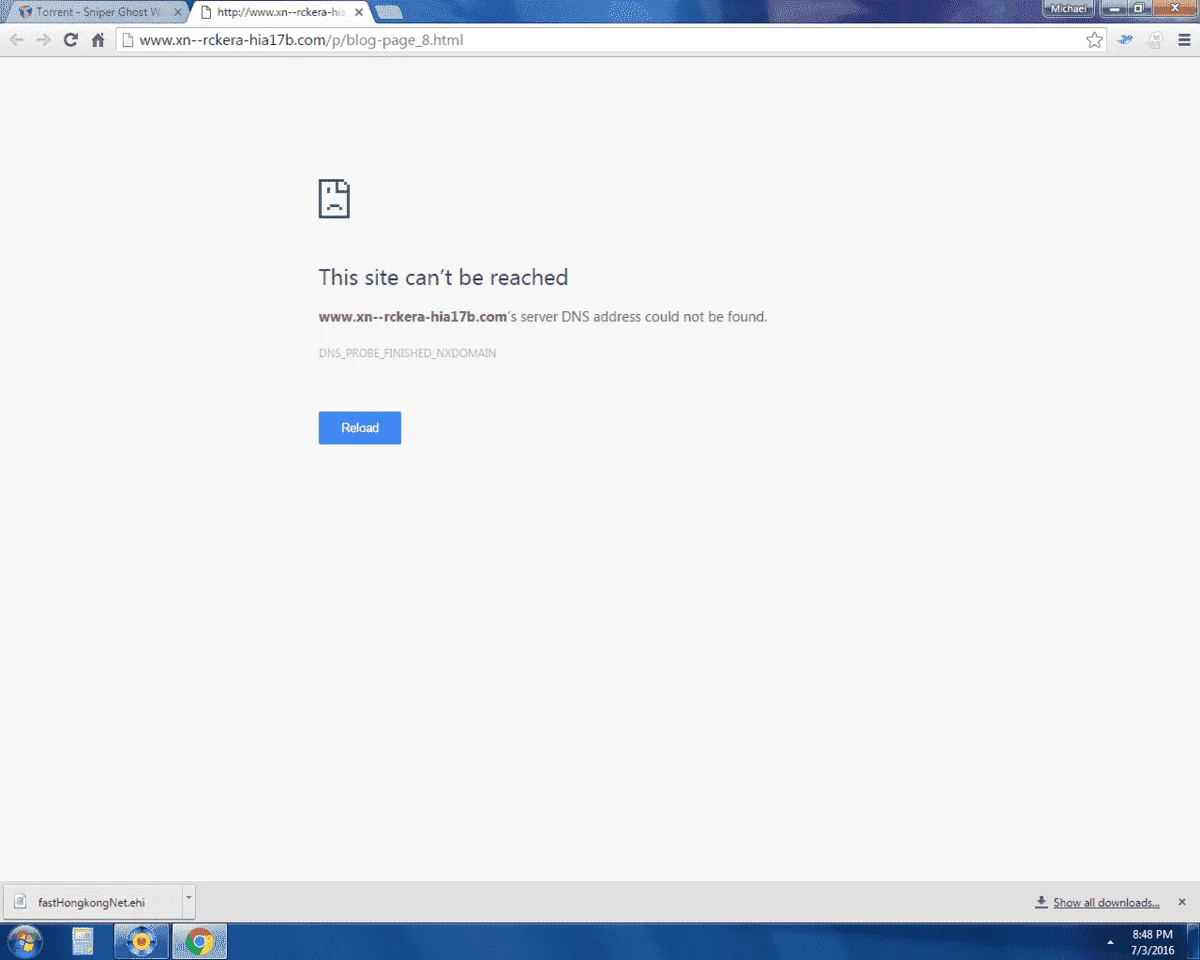Click the 'This site can't be reached' heading
This screenshot has width=1200, height=960.
(443, 277)
